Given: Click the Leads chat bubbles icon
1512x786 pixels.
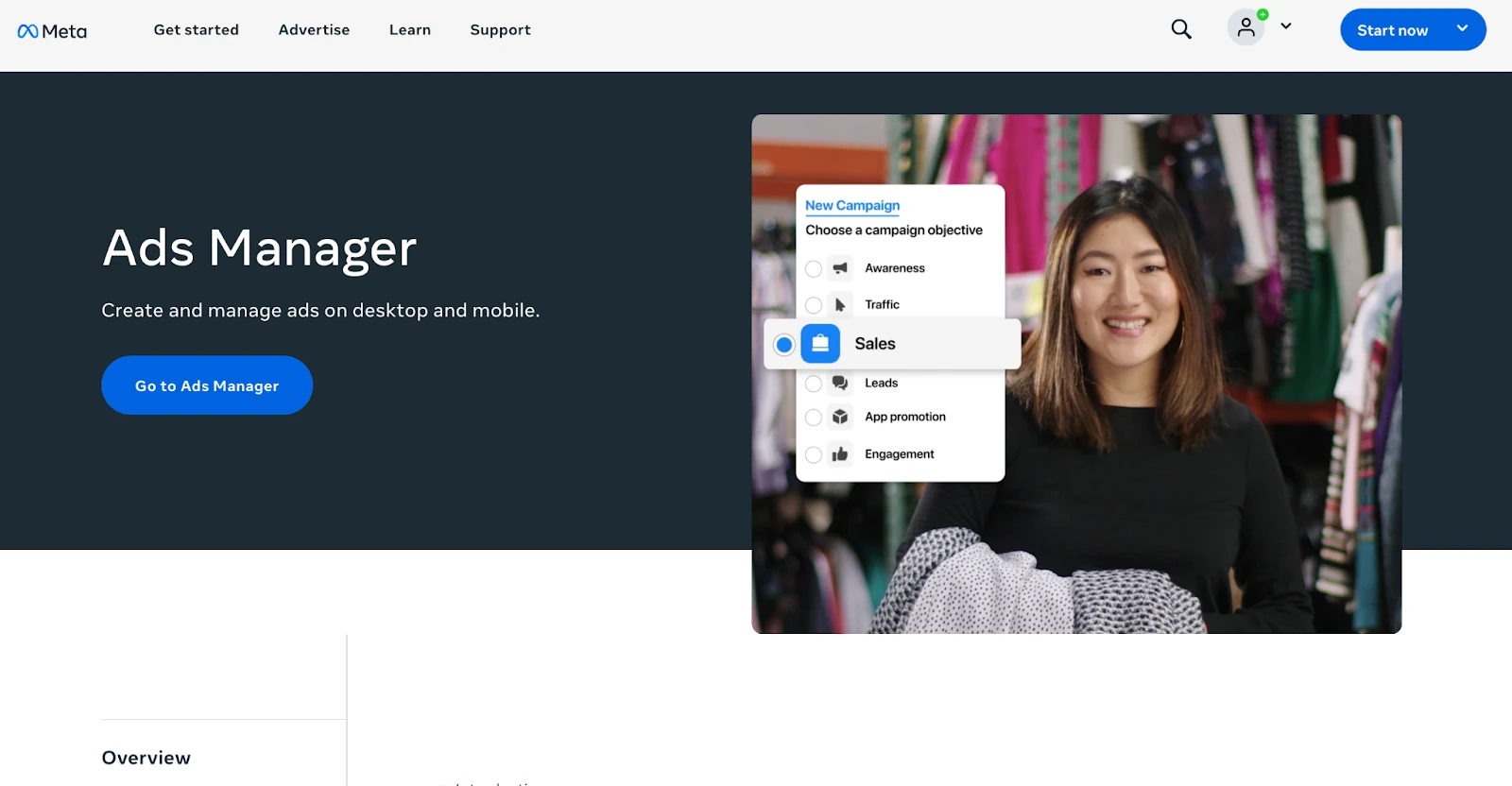Looking at the screenshot, I should pos(840,383).
